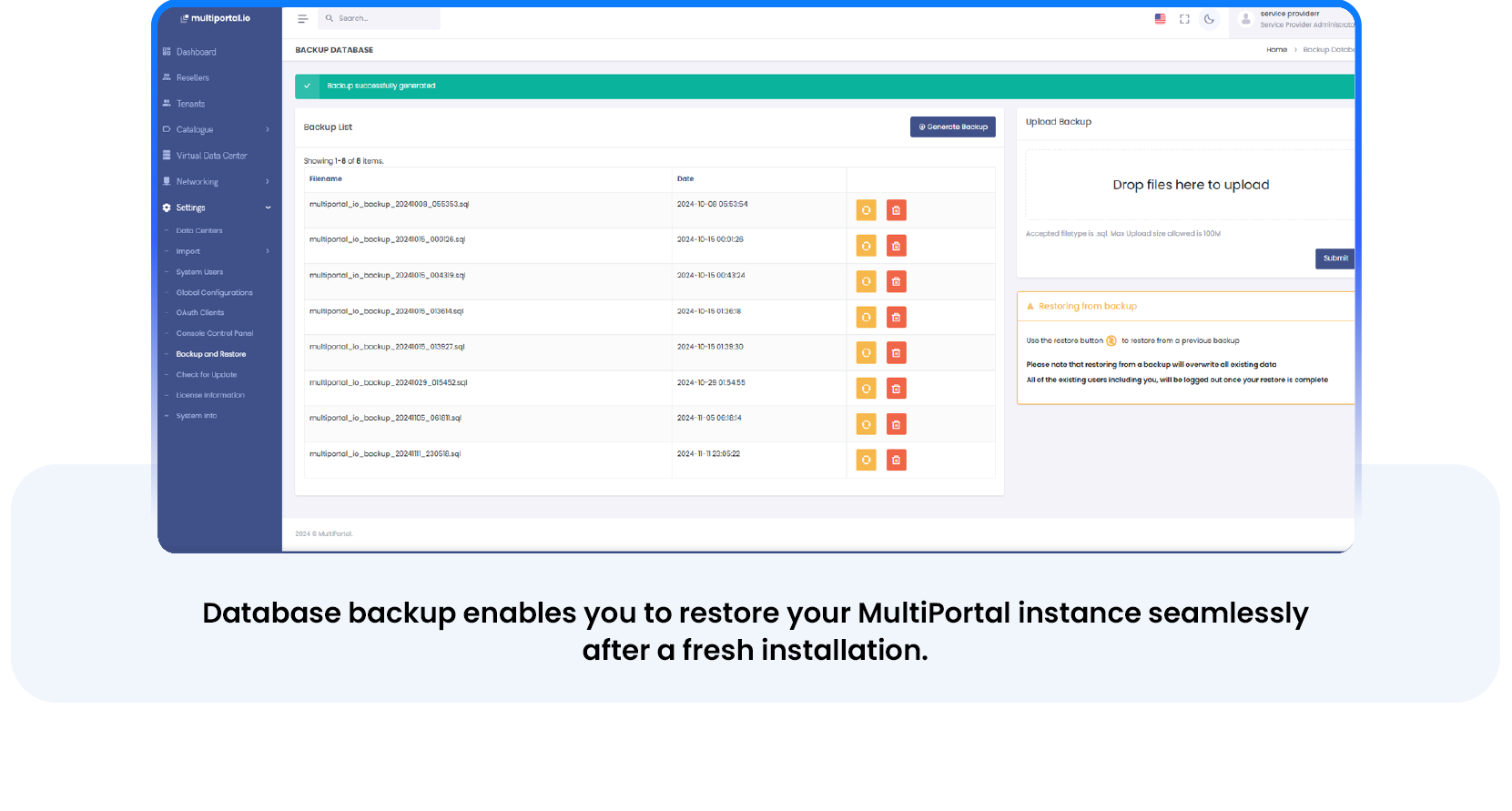Restore the backup dated 2024-11-05 06:18:14

click(x=867, y=424)
